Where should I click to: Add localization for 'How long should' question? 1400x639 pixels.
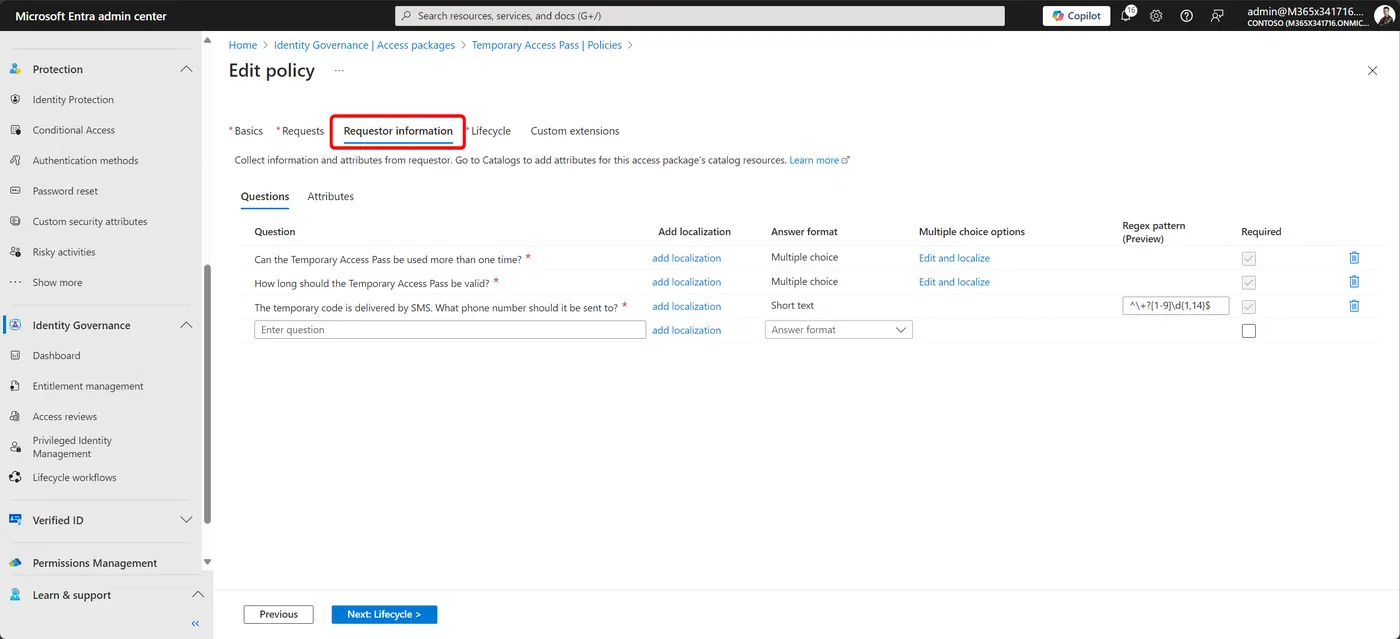tap(686, 282)
